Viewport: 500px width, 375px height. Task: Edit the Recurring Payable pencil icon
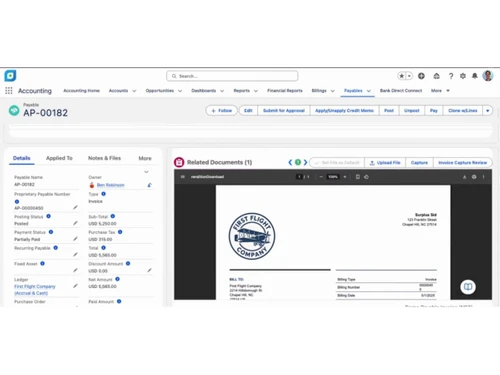click(75, 254)
